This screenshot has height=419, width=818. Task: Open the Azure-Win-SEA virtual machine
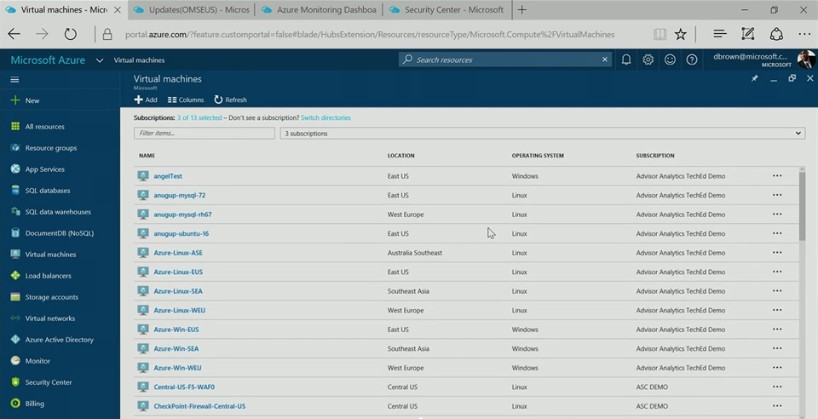click(x=176, y=349)
